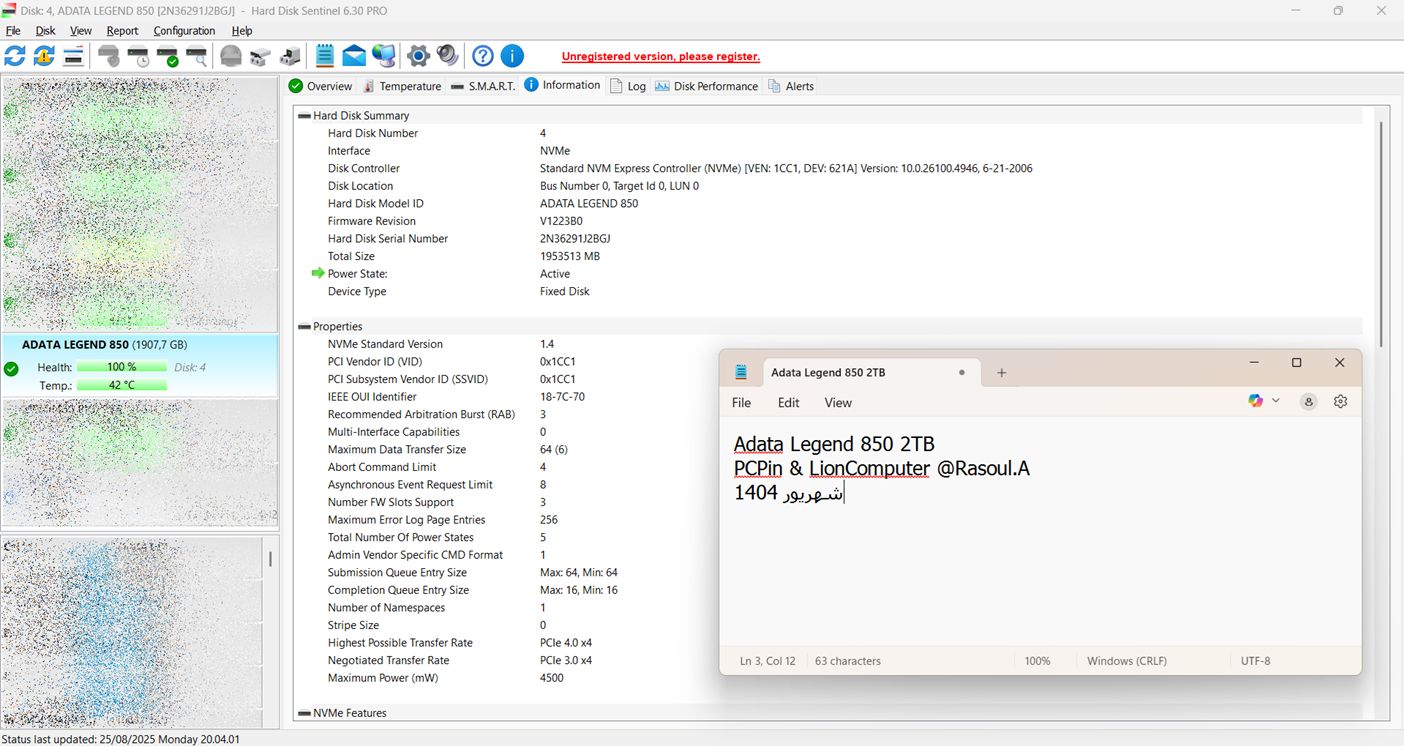Click the Unregistered version, please register link

(661, 57)
